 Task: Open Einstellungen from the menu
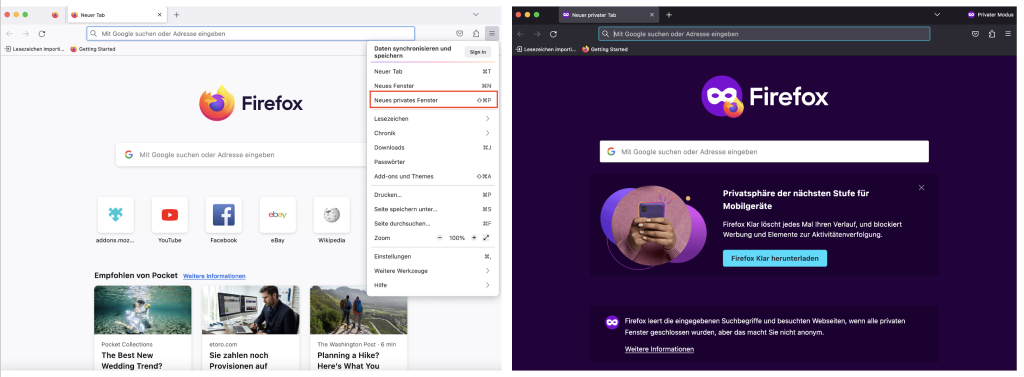[x=433, y=256]
